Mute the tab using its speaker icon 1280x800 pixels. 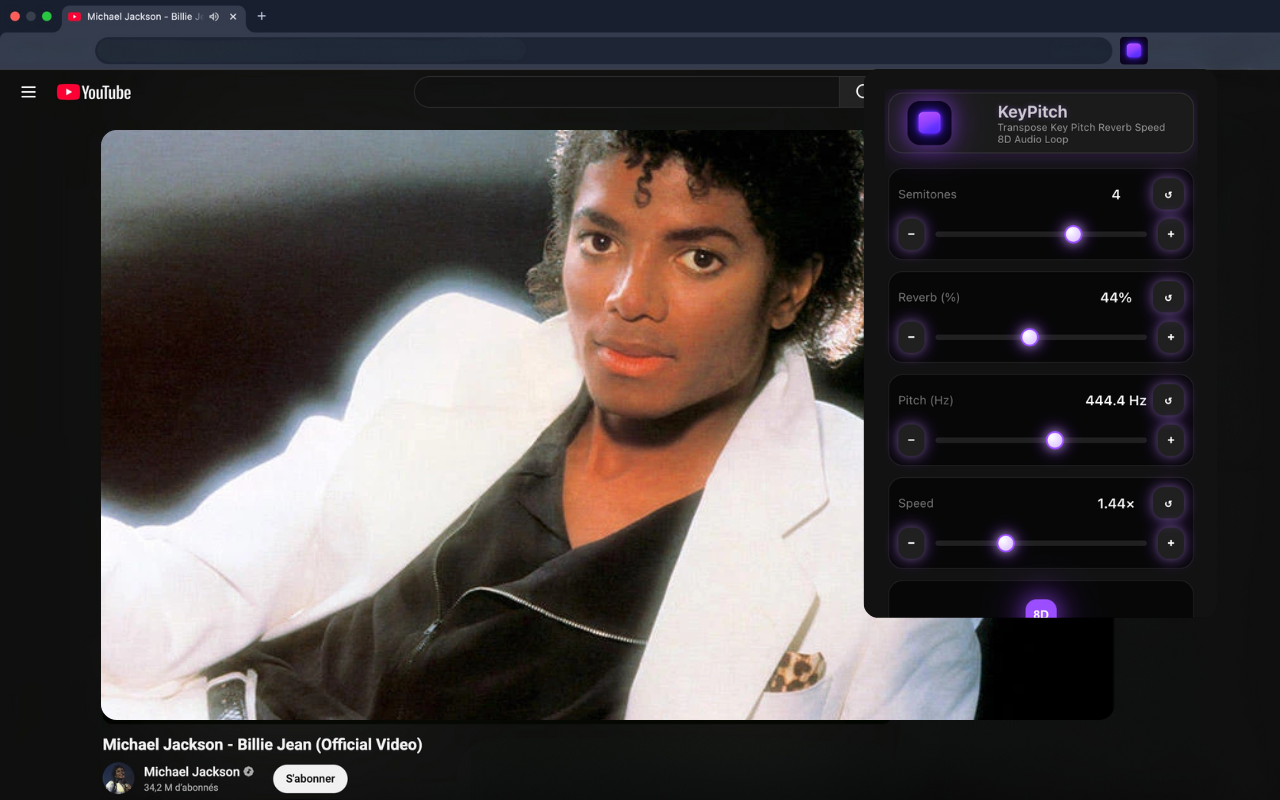[x=214, y=17]
